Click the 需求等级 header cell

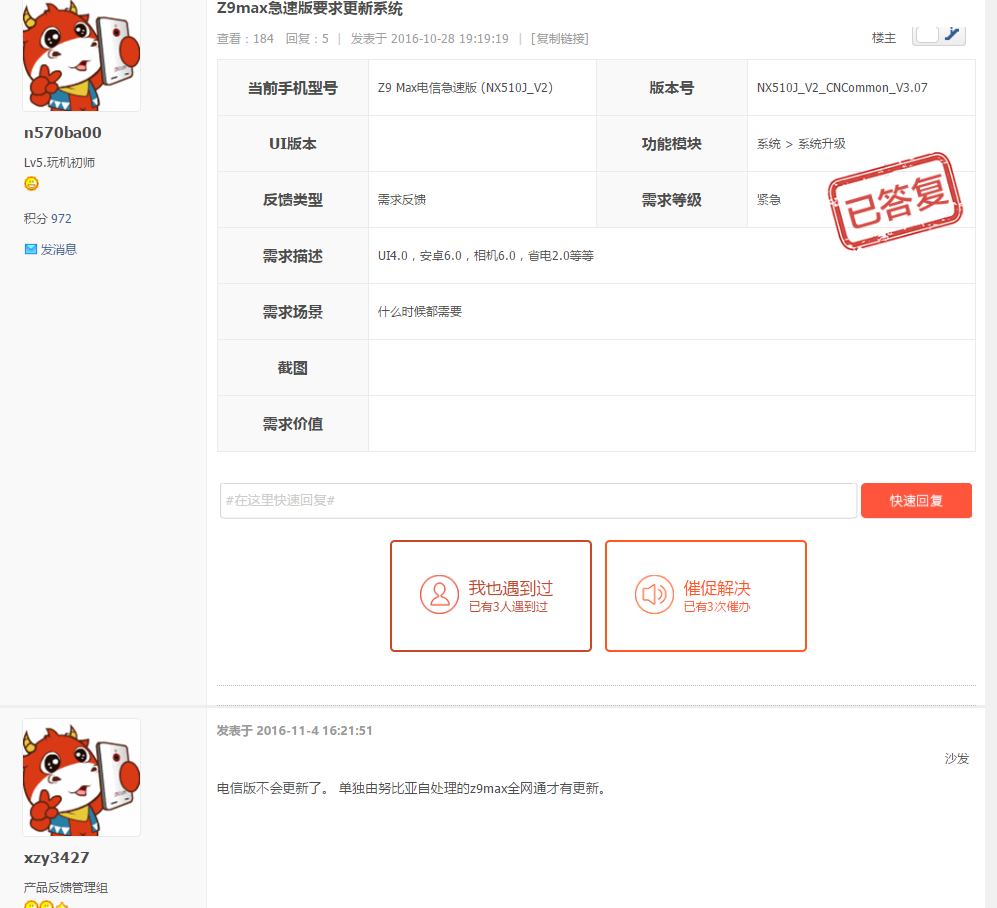coord(671,200)
